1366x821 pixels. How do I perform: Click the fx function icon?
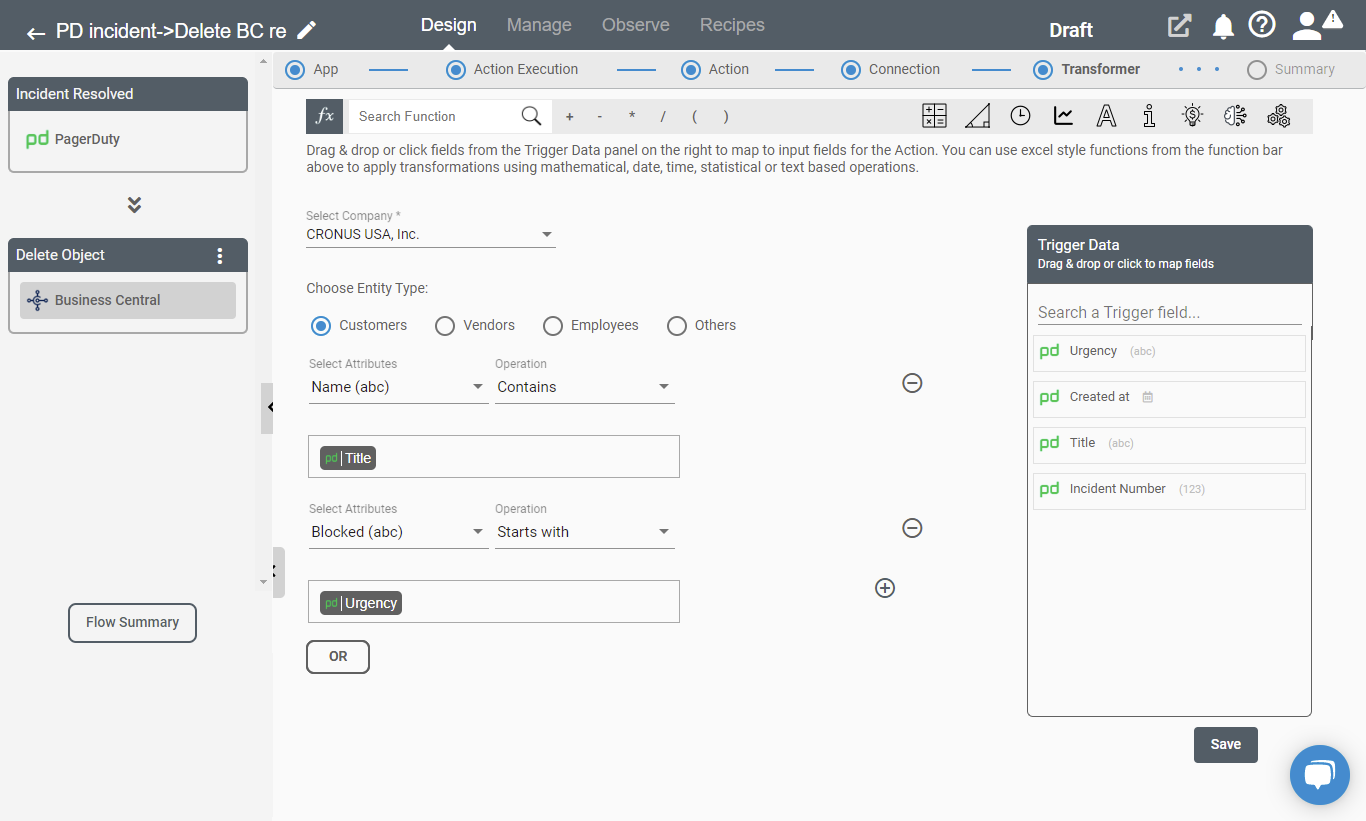325,116
